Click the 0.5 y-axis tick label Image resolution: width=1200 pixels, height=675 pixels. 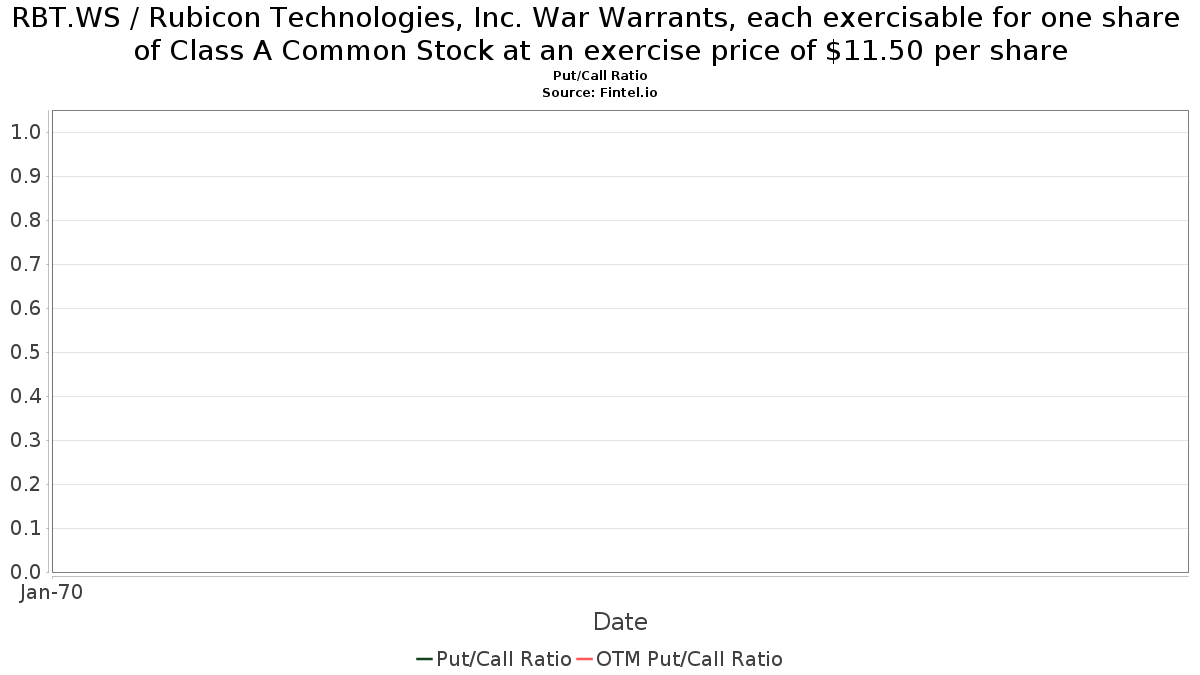click(x=25, y=352)
